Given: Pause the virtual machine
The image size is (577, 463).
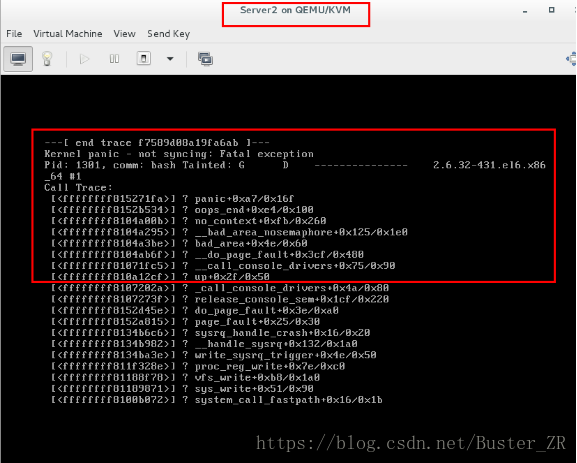Looking at the screenshot, I should 114,59.
